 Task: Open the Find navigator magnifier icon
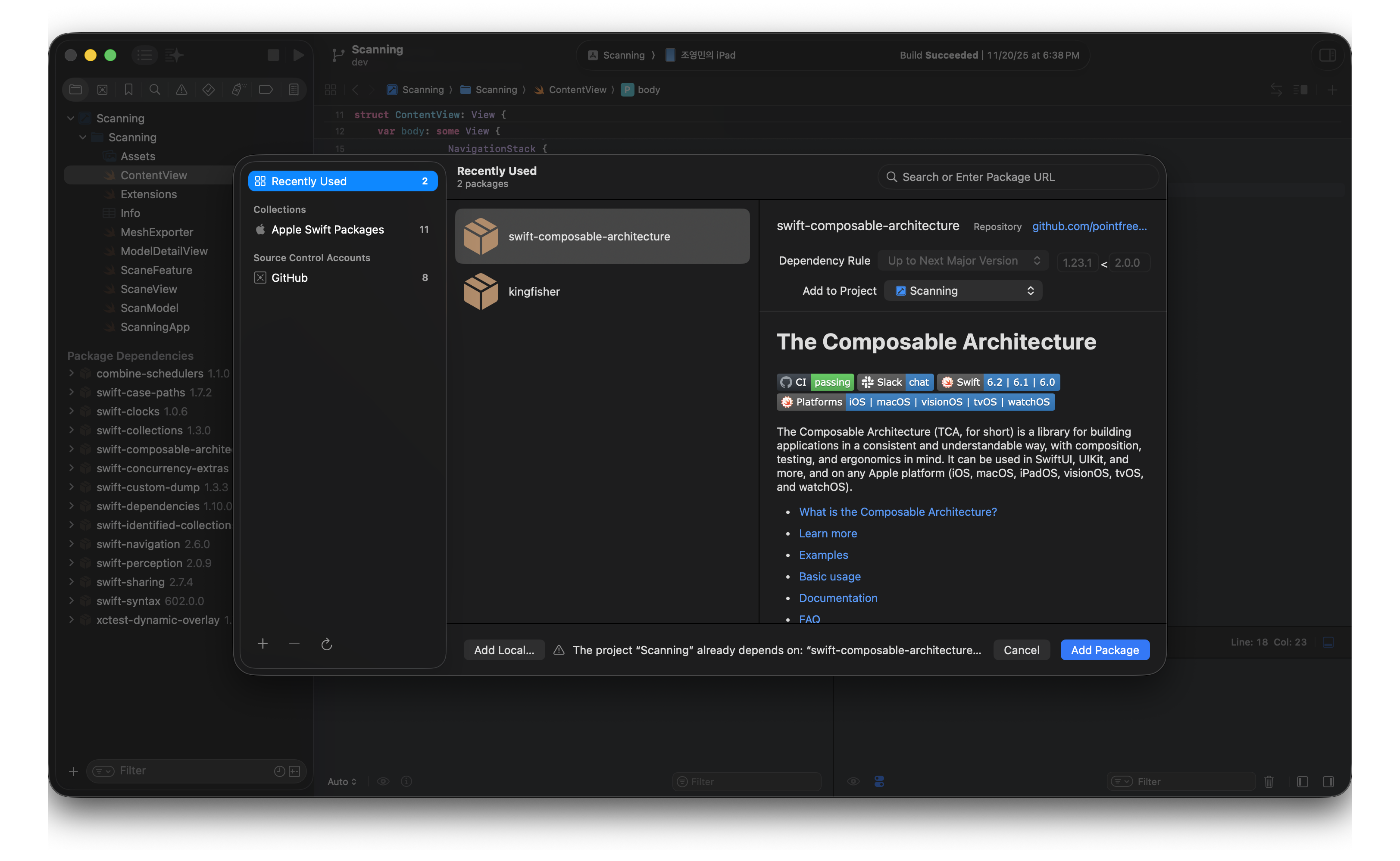tap(154, 89)
